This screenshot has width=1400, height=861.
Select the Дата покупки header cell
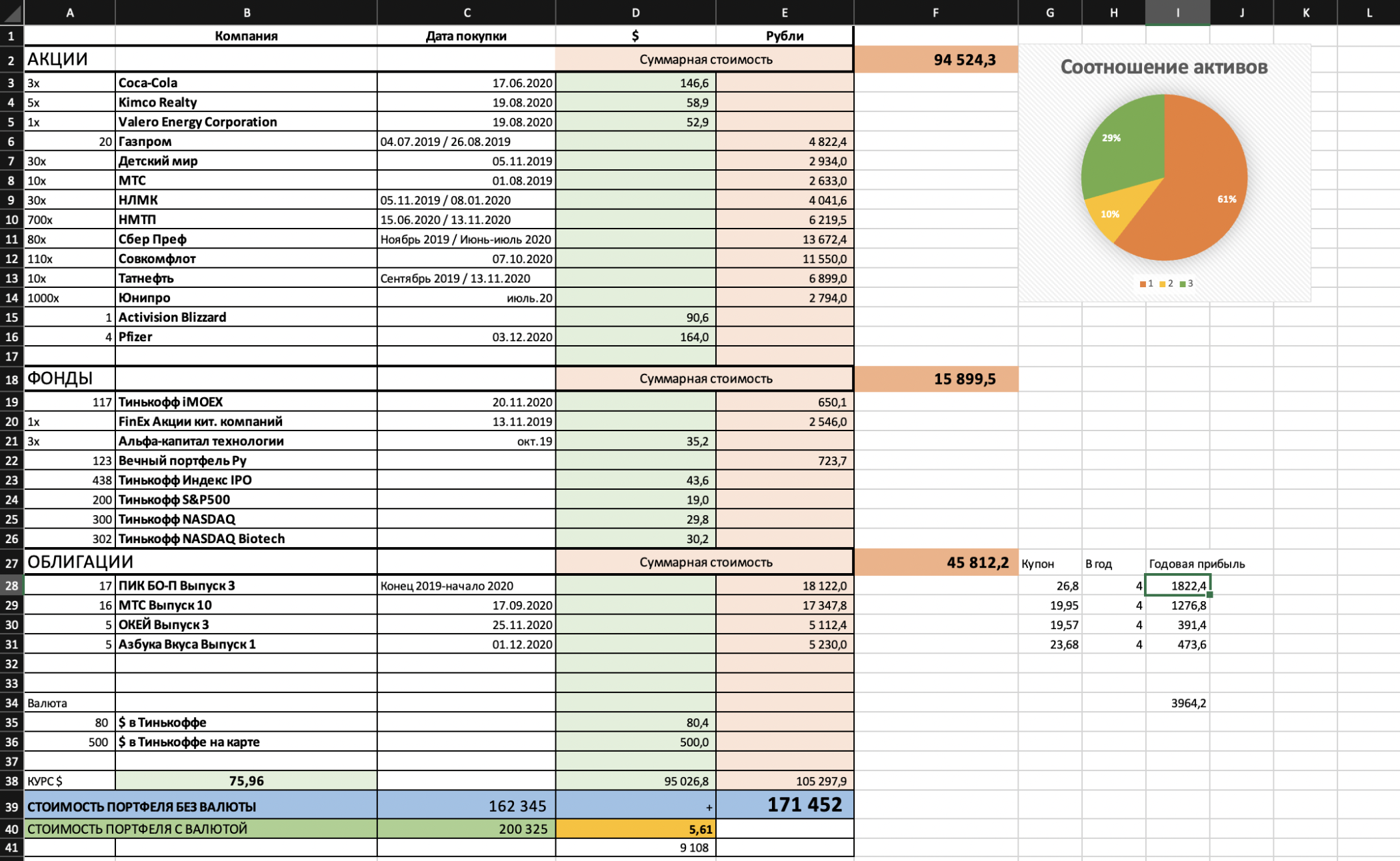tap(466, 36)
